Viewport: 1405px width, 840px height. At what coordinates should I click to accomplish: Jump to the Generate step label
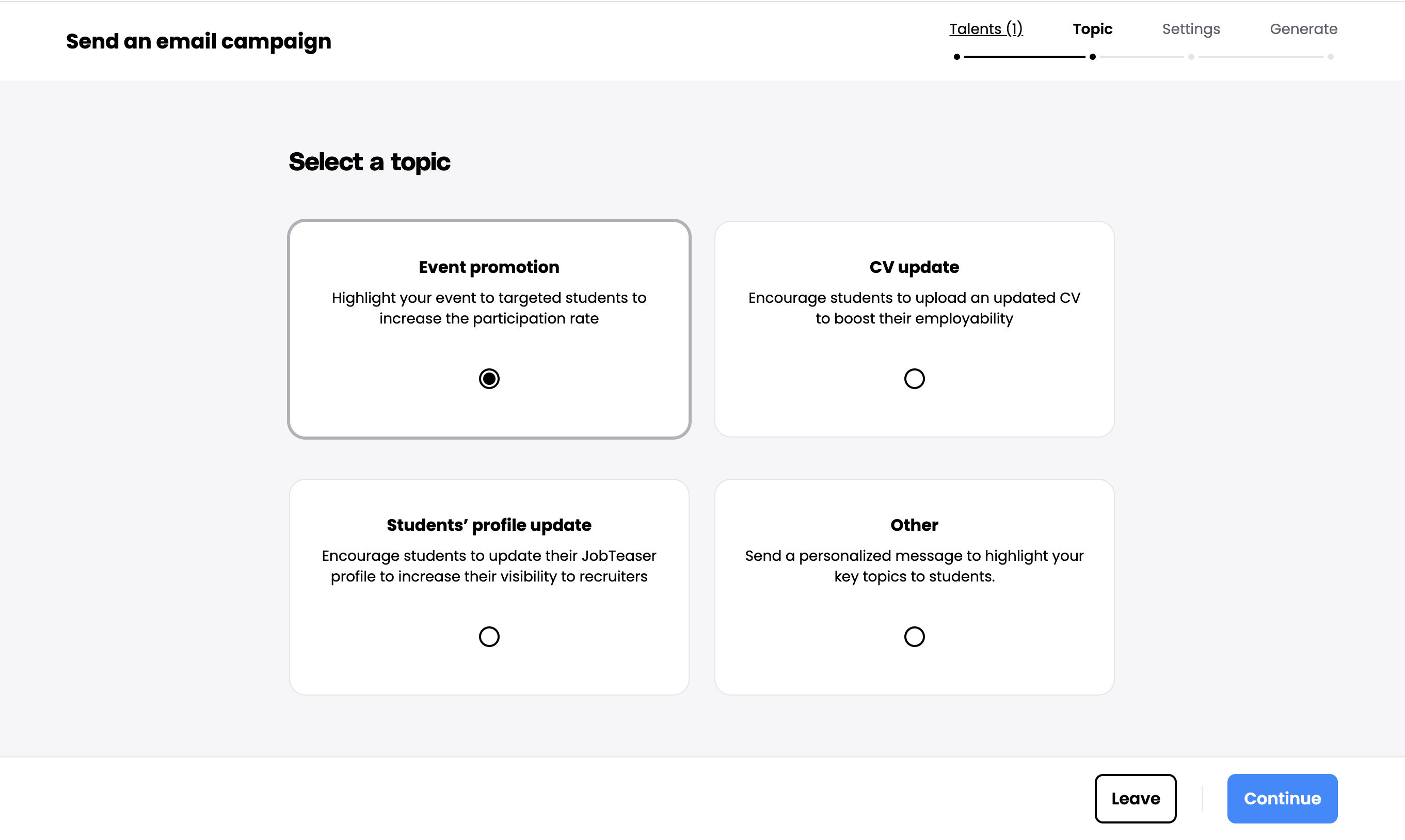(1303, 29)
